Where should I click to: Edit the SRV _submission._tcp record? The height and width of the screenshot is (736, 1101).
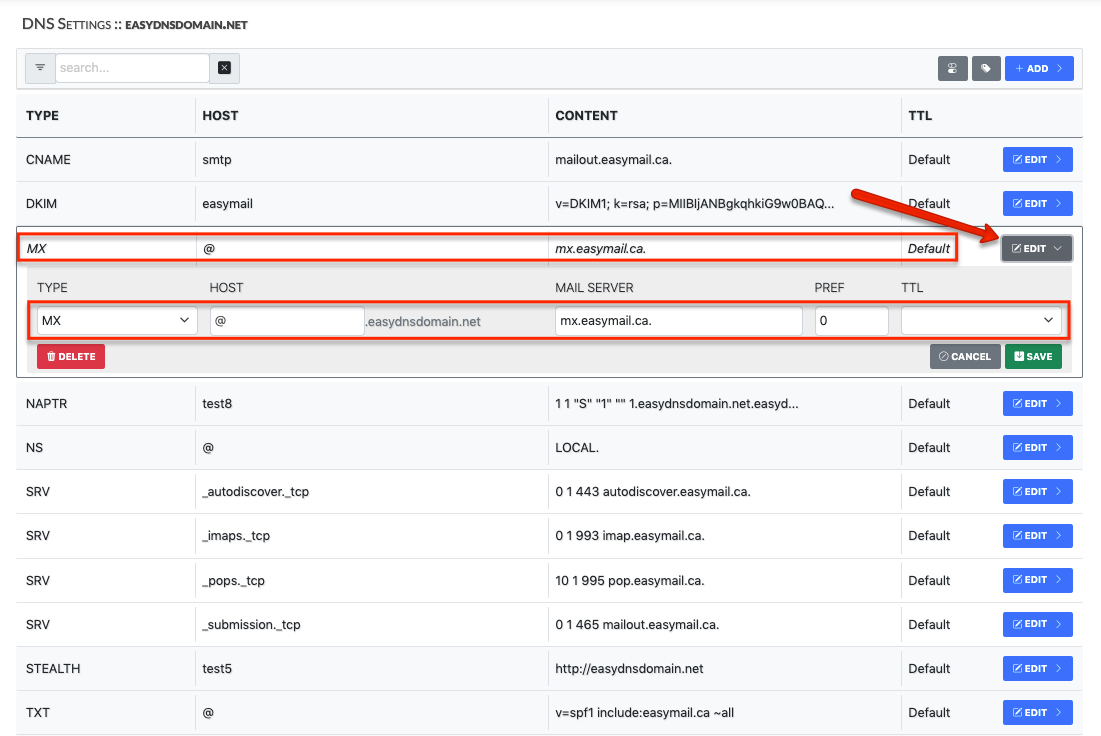(1037, 624)
